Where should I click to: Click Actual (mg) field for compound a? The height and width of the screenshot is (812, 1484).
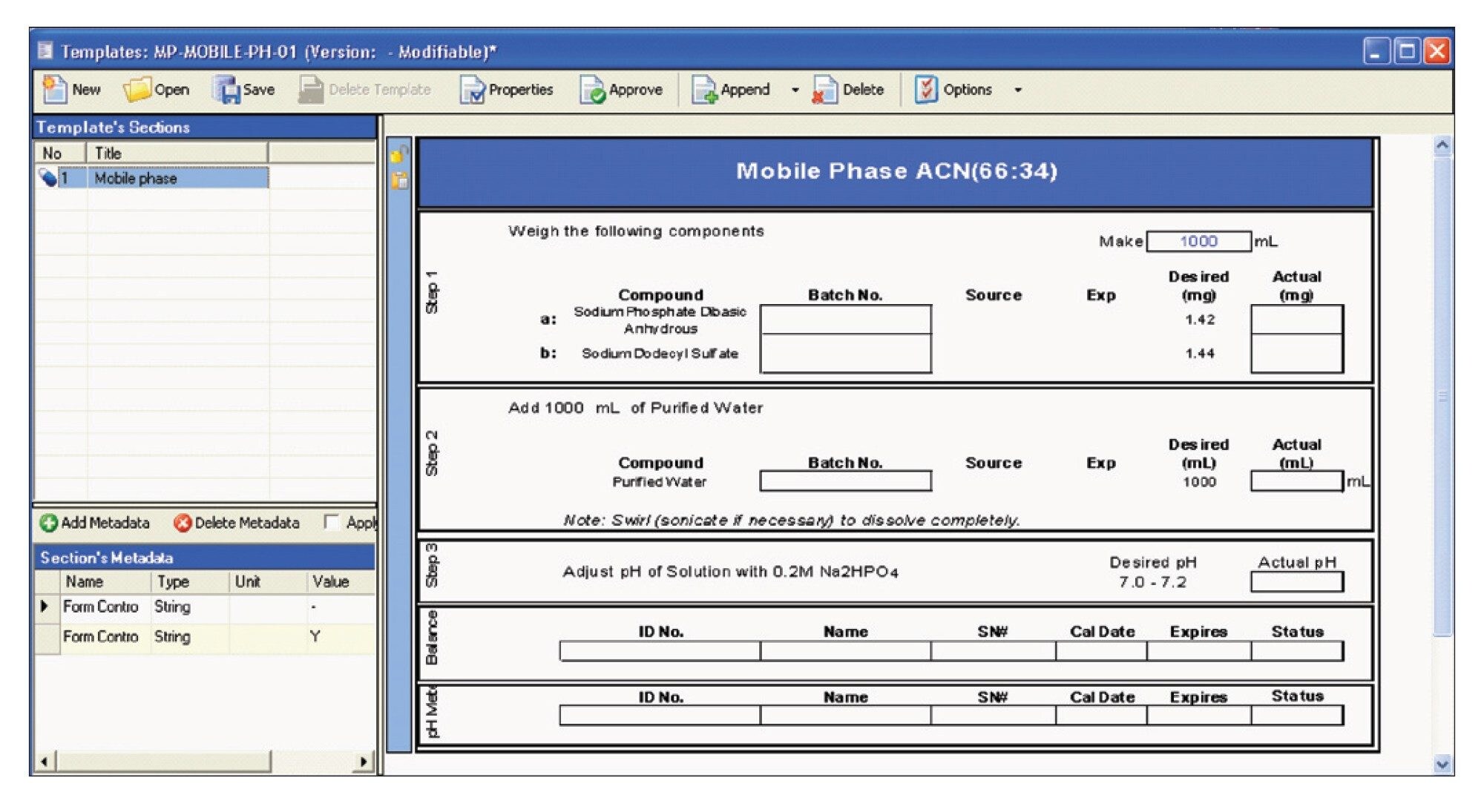pos(1296,320)
